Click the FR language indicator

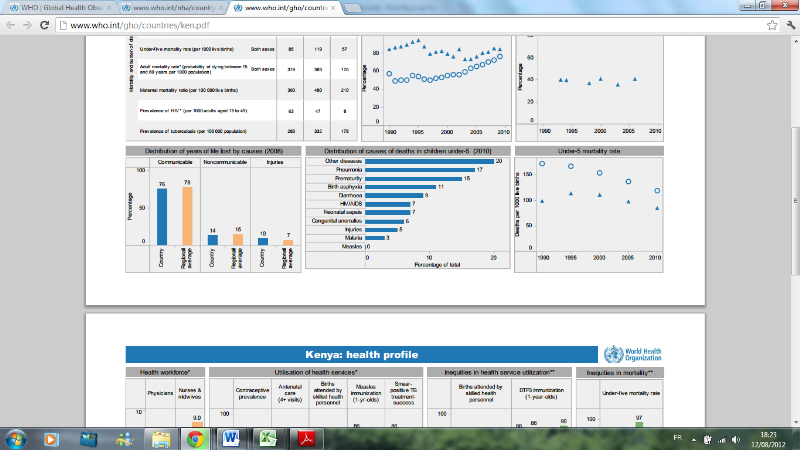(677, 438)
